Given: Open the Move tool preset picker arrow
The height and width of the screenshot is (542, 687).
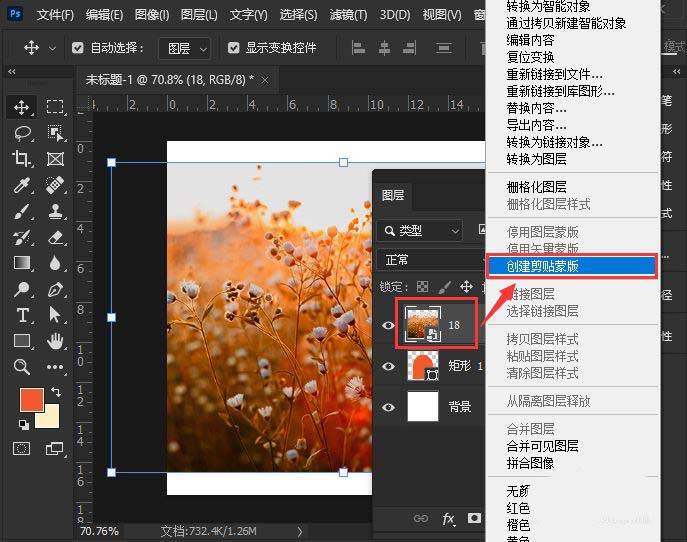Looking at the screenshot, I should coord(52,48).
